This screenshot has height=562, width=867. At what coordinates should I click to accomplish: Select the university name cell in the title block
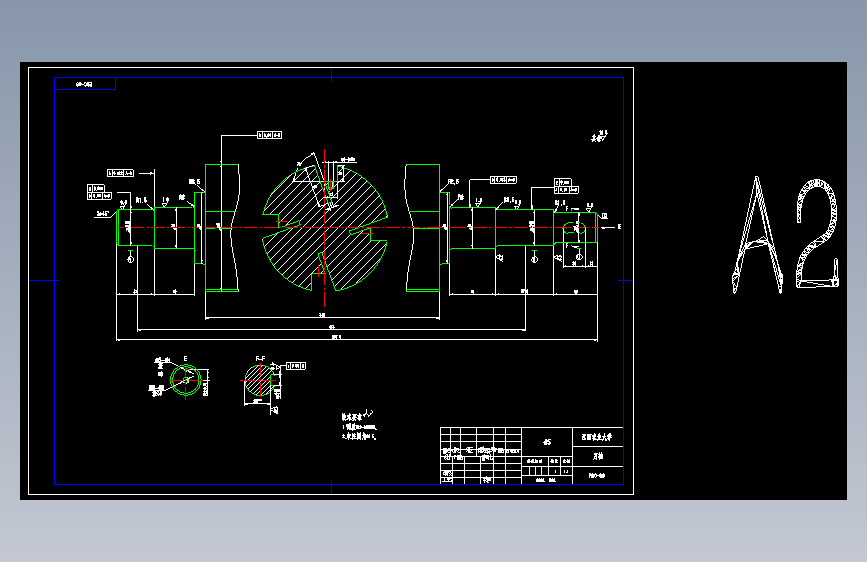[x=598, y=437]
